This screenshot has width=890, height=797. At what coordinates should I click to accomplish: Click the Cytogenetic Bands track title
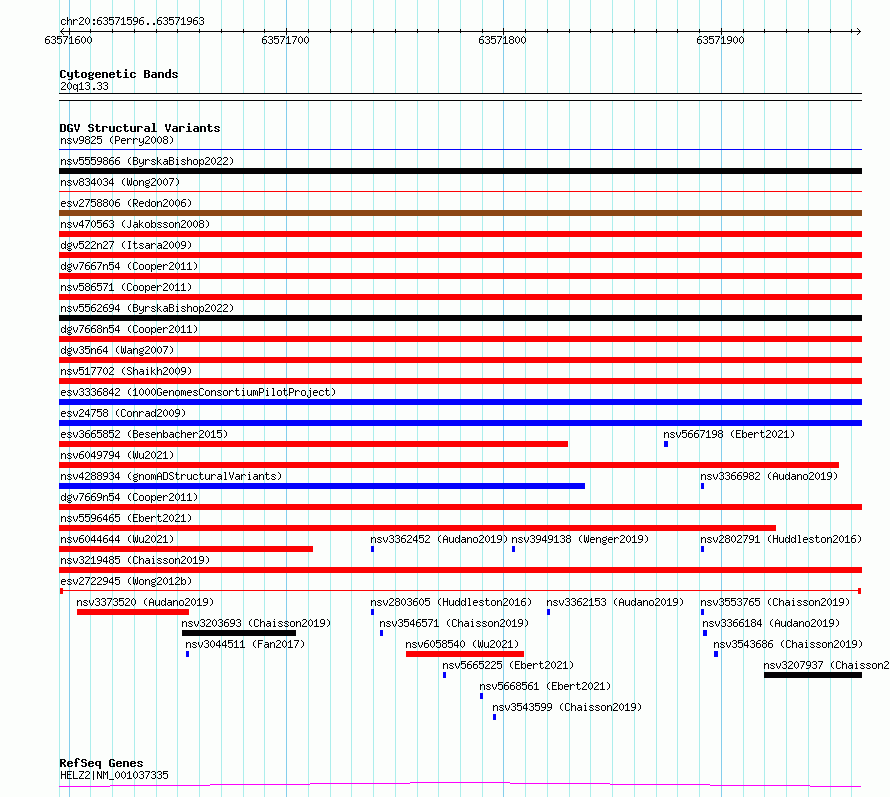[x=119, y=74]
